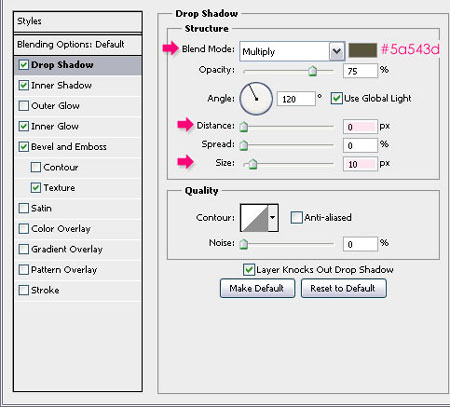
Task: Select the Texture style row
Action: (78, 188)
